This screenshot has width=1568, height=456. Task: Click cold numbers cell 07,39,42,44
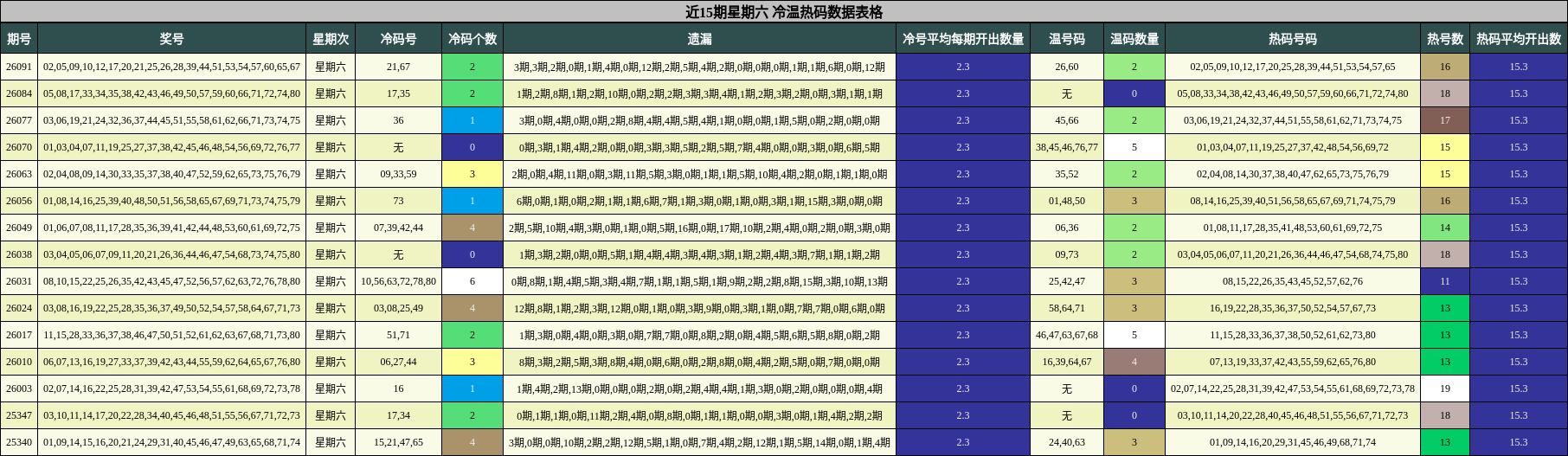[398, 228]
